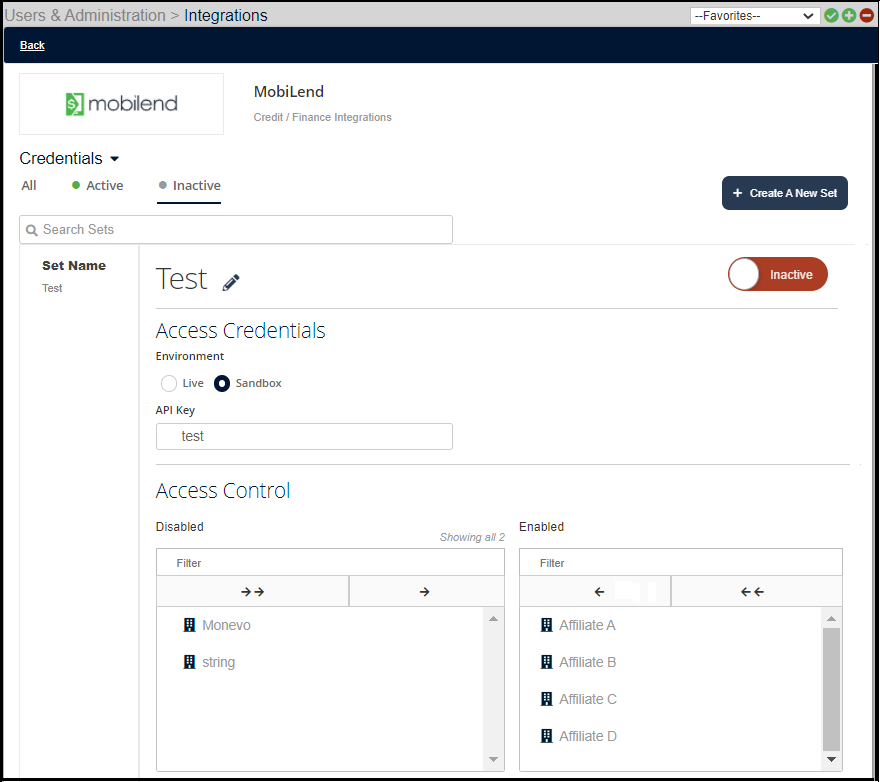The image size is (880, 782).
Task: Click the Search Sets input field
Action: pos(236,230)
